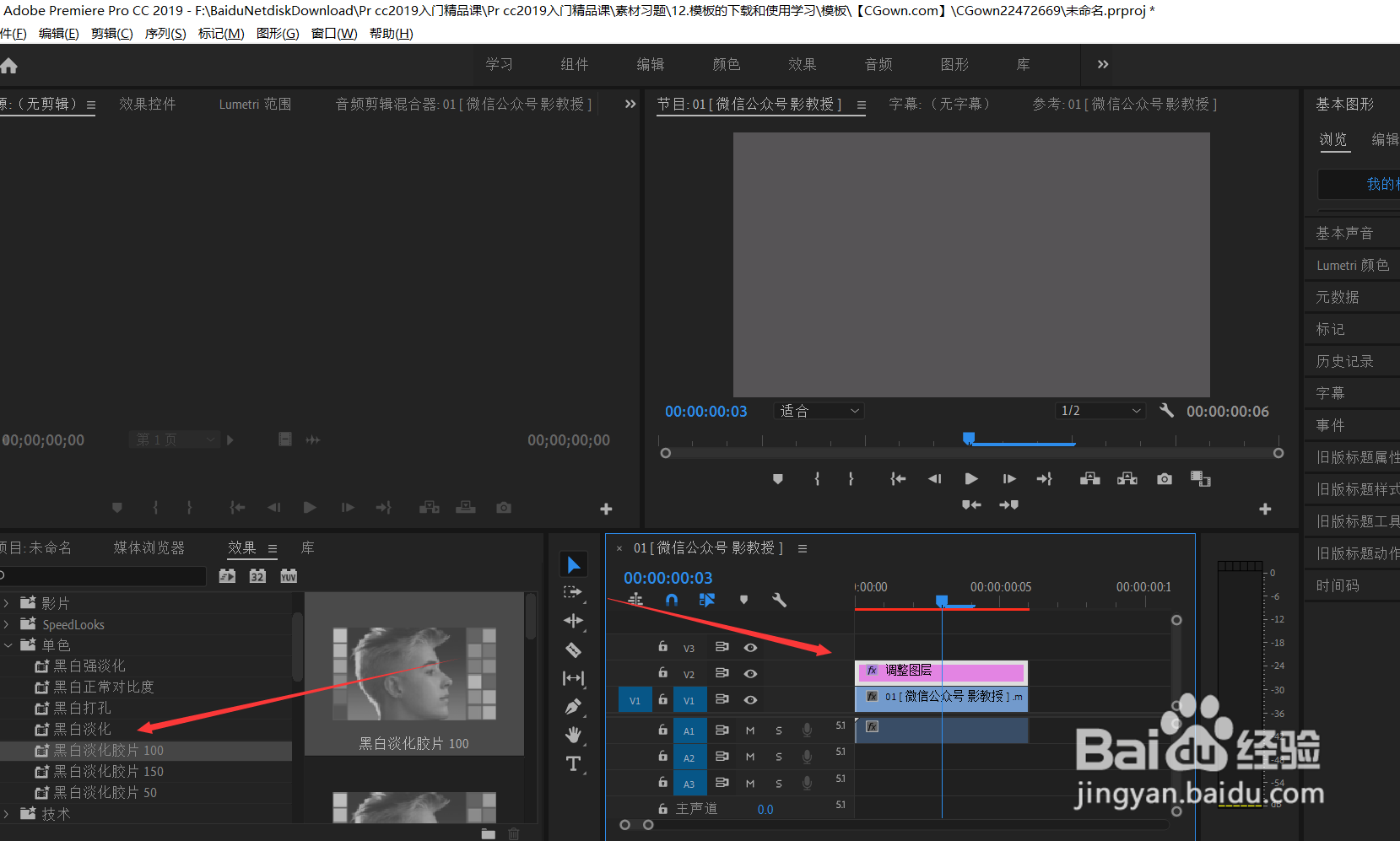The width and height of the screenshot is (1400, 841).
Task: Show more workspaces overflow arrows
Action: click(1103, 64)
